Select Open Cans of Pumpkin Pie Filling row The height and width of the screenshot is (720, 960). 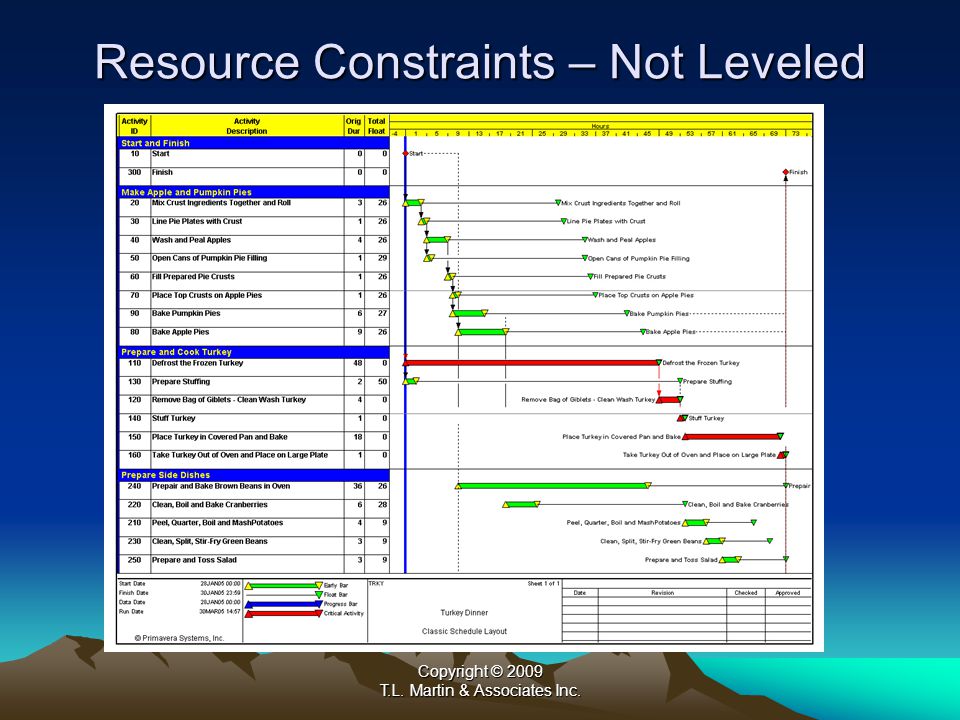pos(253,262)
